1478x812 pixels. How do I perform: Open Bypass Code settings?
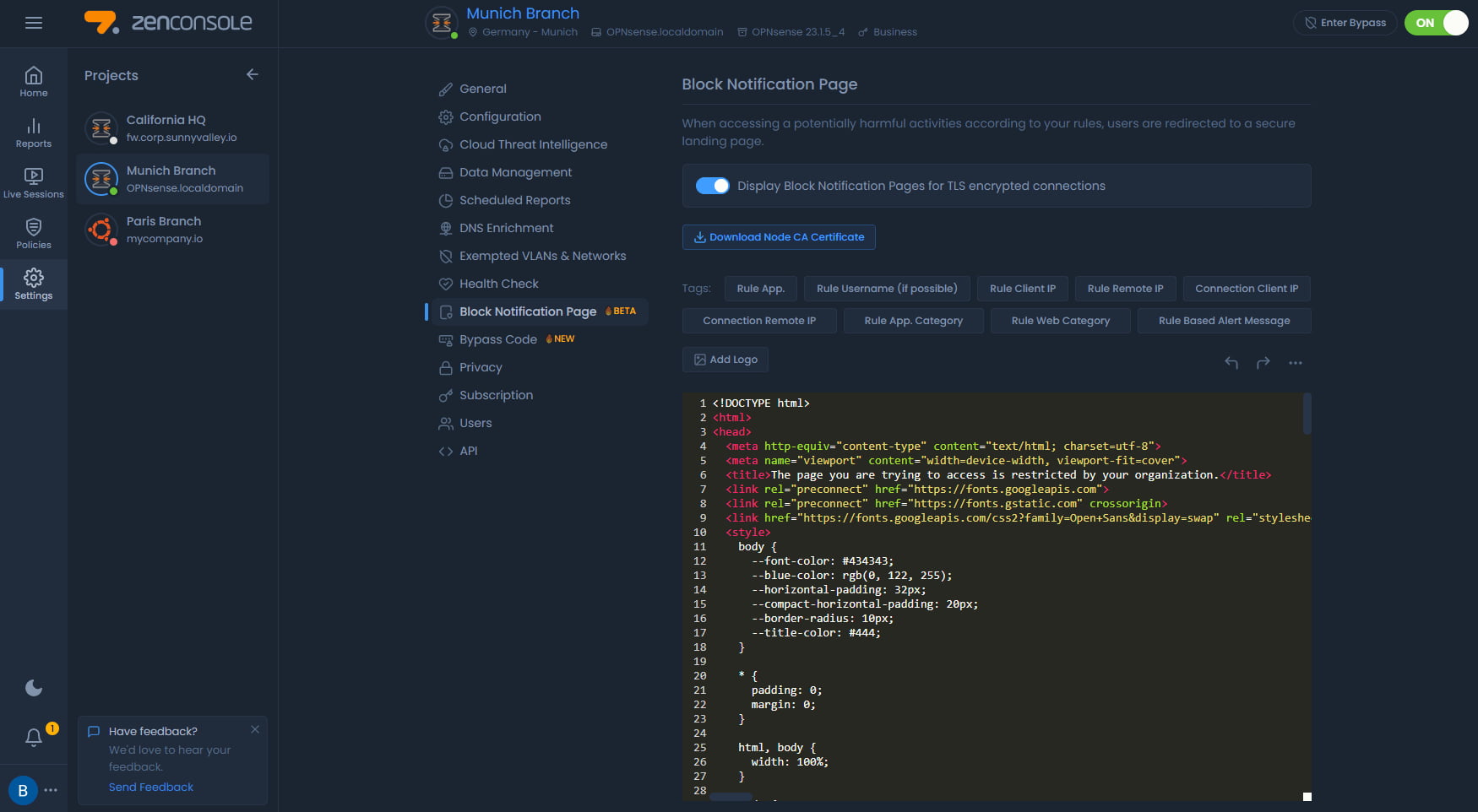coord(498,339)
